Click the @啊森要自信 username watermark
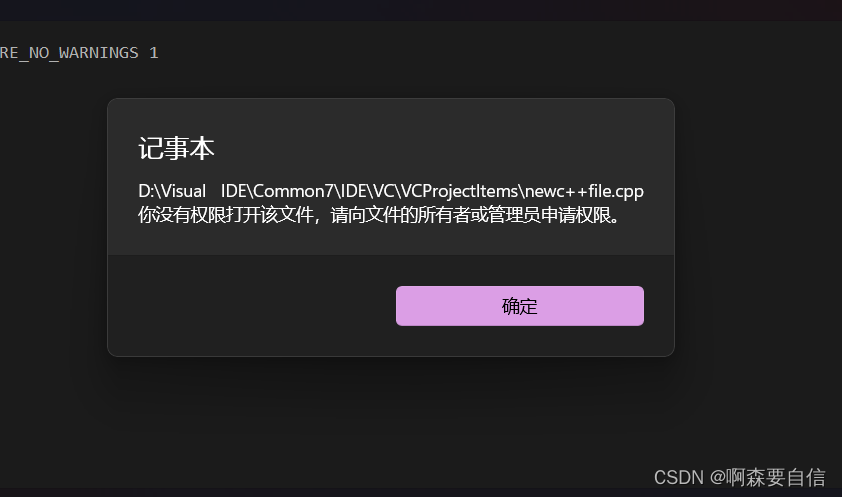 [x=767, y=477]
